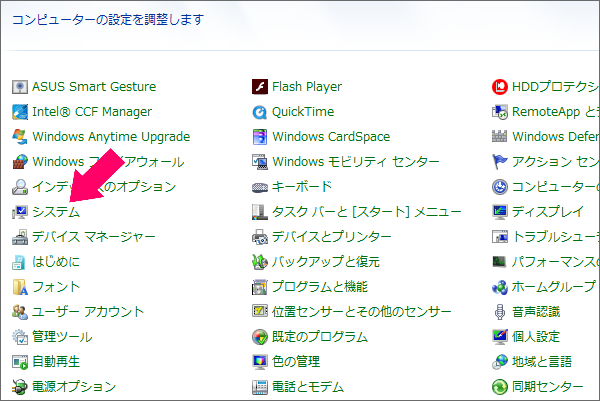This screenshot has width=600, height=401.
Task: Click the 同期センター link
Action: click(548, 387)
